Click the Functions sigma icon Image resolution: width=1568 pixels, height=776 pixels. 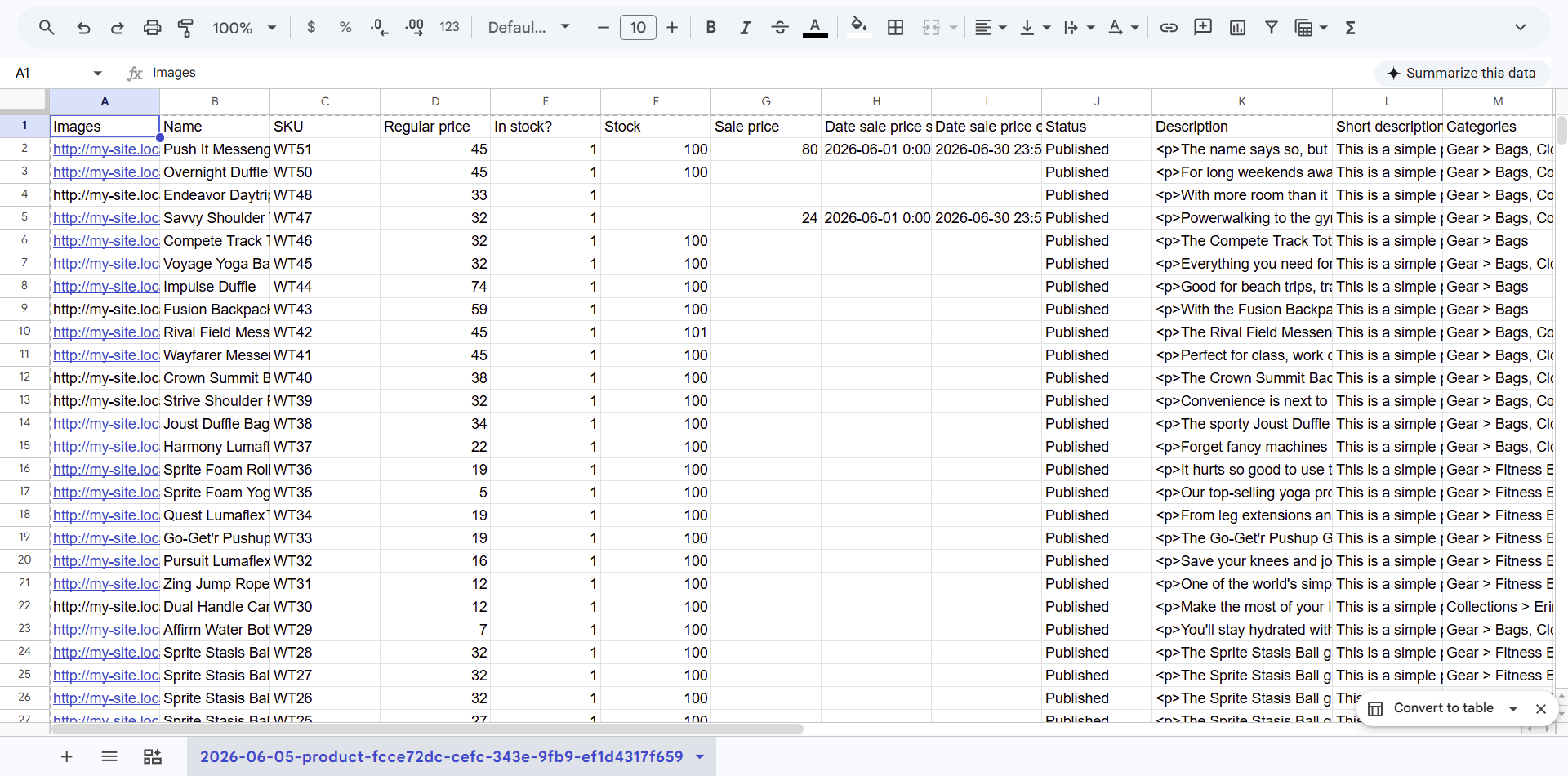[1351, 28]
